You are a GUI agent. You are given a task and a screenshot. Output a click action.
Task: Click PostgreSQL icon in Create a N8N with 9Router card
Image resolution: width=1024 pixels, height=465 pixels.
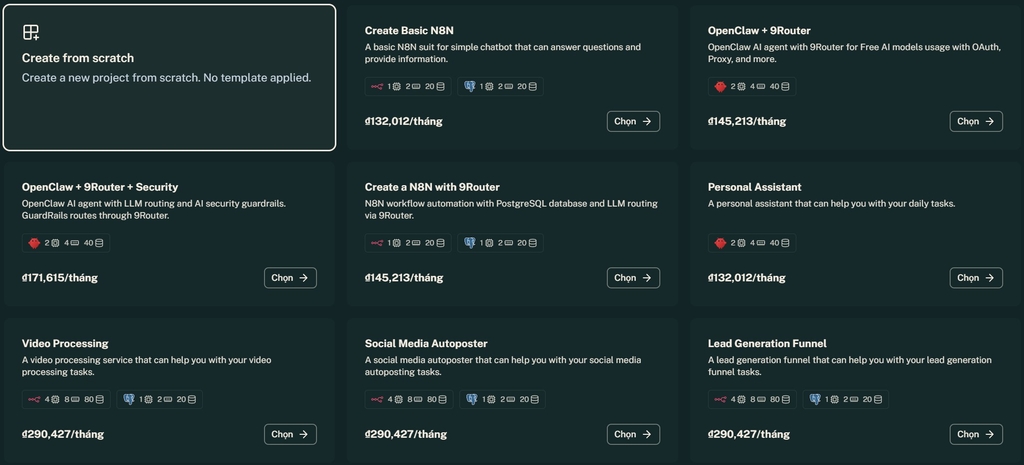click(x=470, y=243)
